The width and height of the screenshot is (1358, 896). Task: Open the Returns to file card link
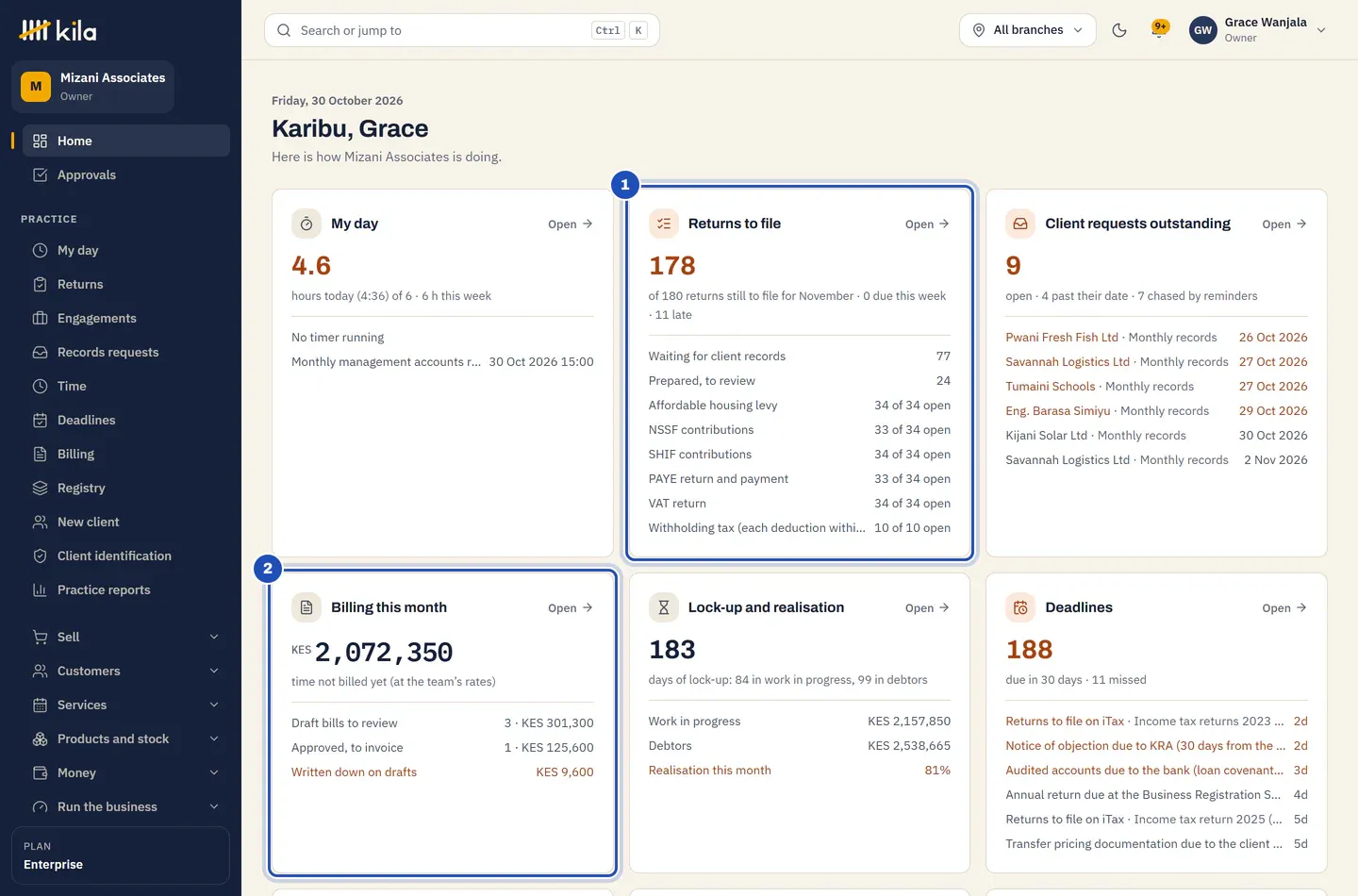coord(927,224)
